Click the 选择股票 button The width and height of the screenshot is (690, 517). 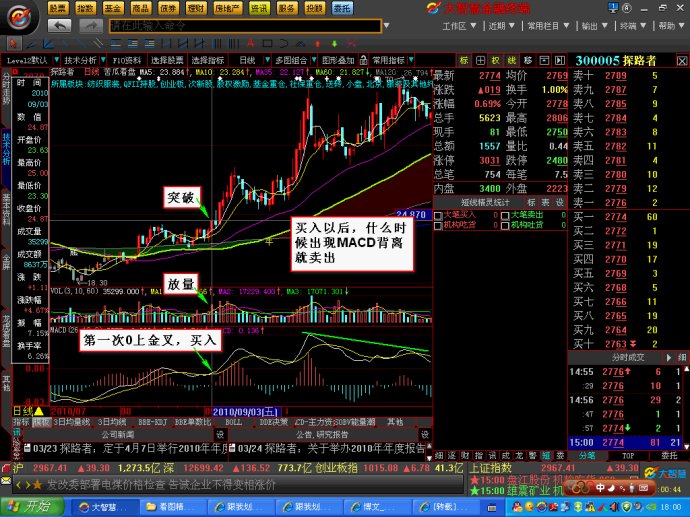[167, 60]
